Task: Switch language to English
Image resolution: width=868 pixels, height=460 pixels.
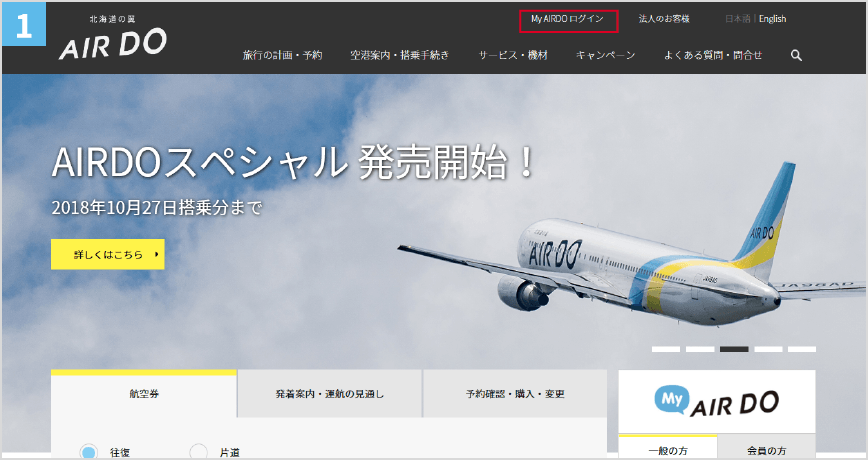Action: pos(772,19)
